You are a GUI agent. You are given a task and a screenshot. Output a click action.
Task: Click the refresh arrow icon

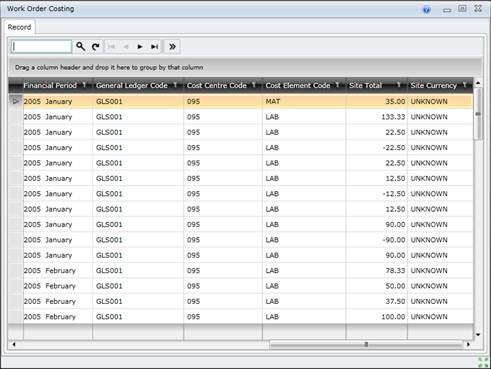pyautogui.click(x=96, y=47)
